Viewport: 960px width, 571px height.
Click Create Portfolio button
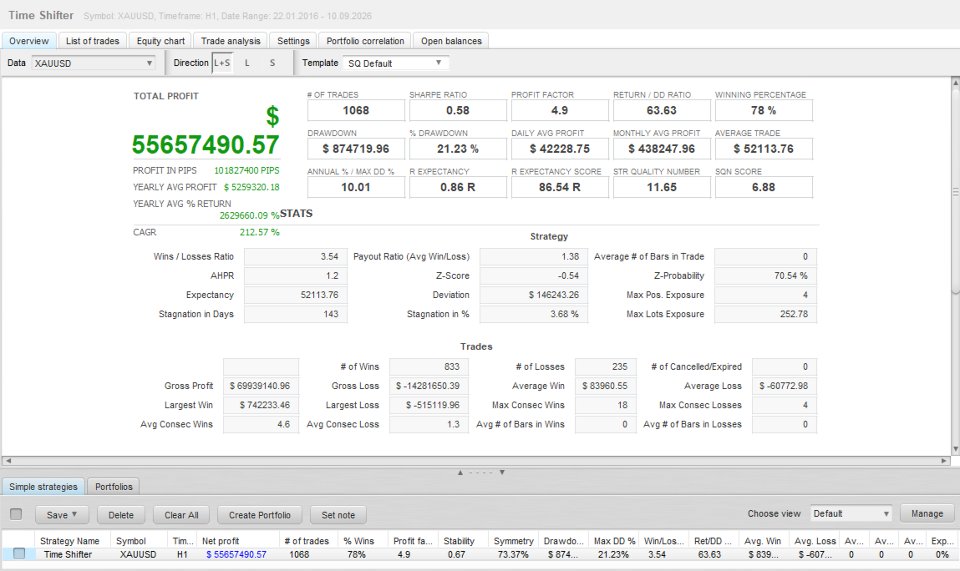tap(260, 515)
